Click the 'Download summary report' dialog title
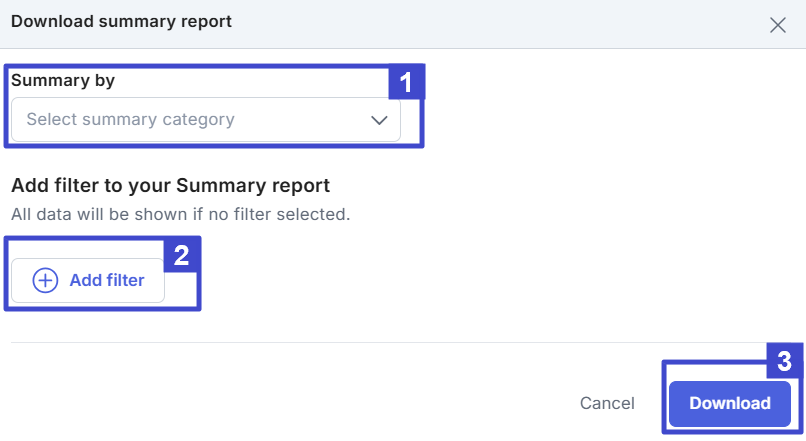 [121, 21]
